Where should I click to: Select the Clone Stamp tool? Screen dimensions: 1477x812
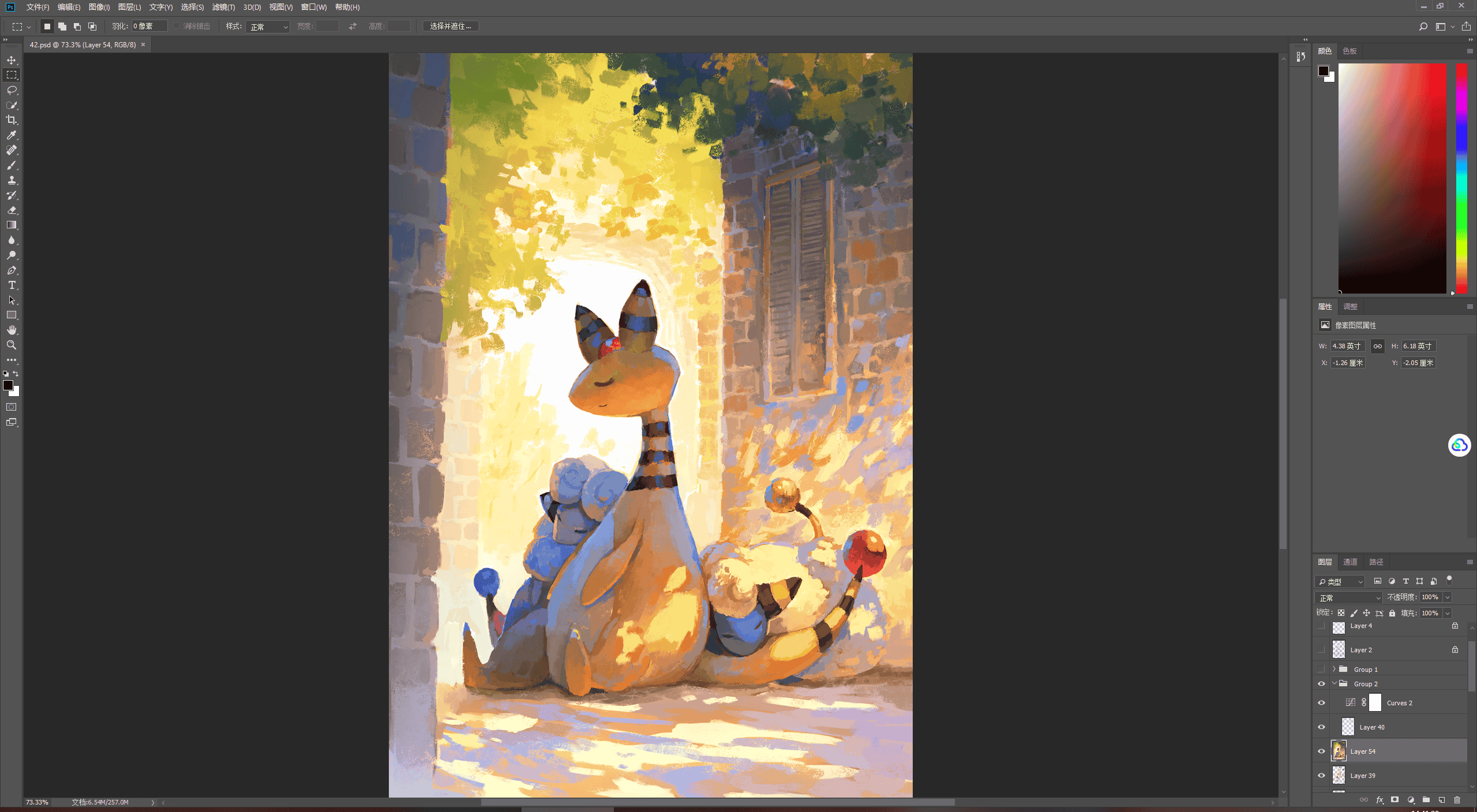tap(12, 180)
